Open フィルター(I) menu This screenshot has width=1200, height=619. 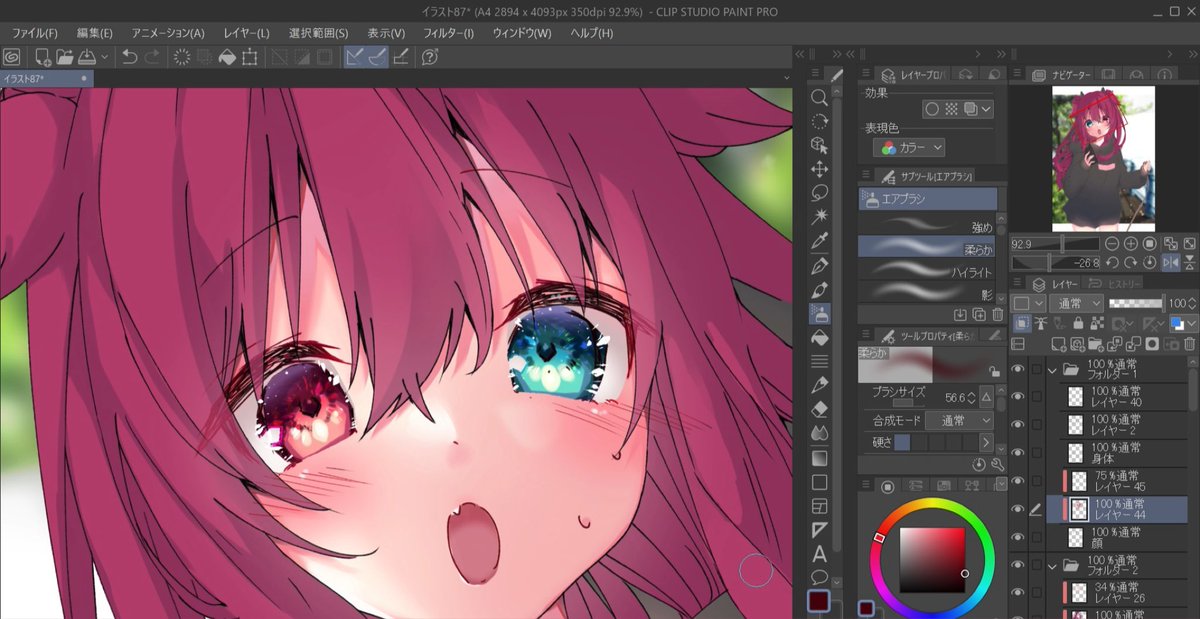tap(448, 33)
